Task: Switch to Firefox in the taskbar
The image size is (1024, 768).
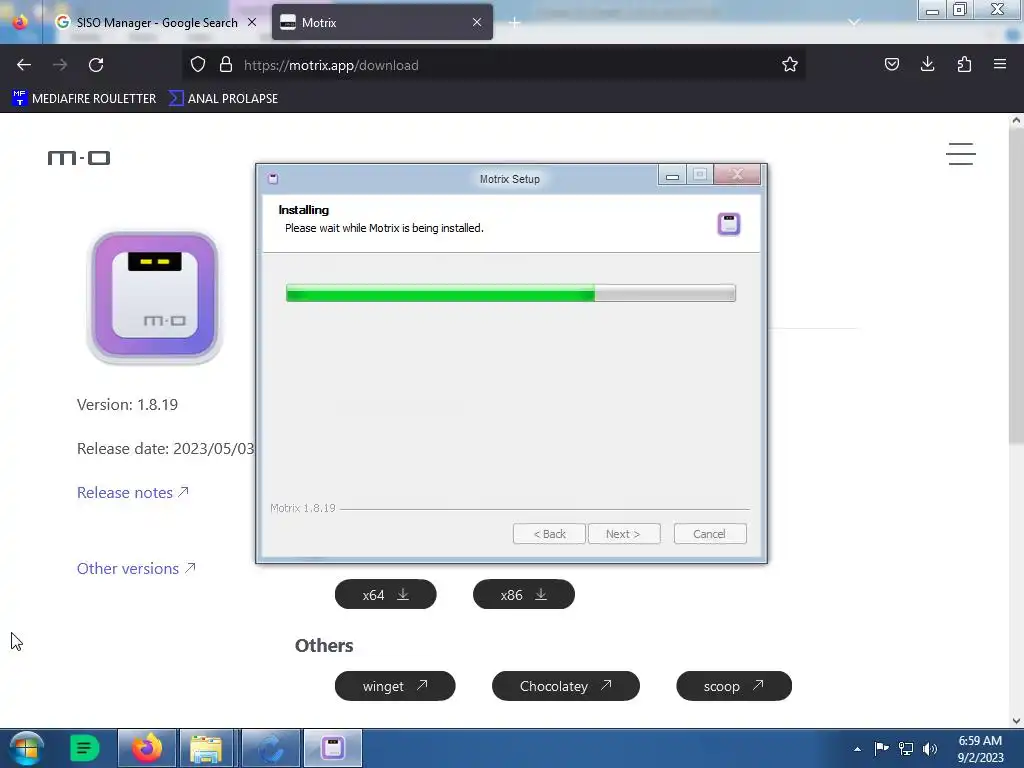Action: pos(147,748)
